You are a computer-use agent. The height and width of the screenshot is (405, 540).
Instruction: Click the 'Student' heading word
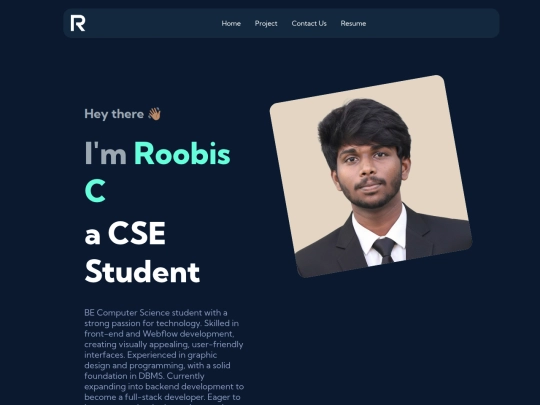click(x=142, y=271)
